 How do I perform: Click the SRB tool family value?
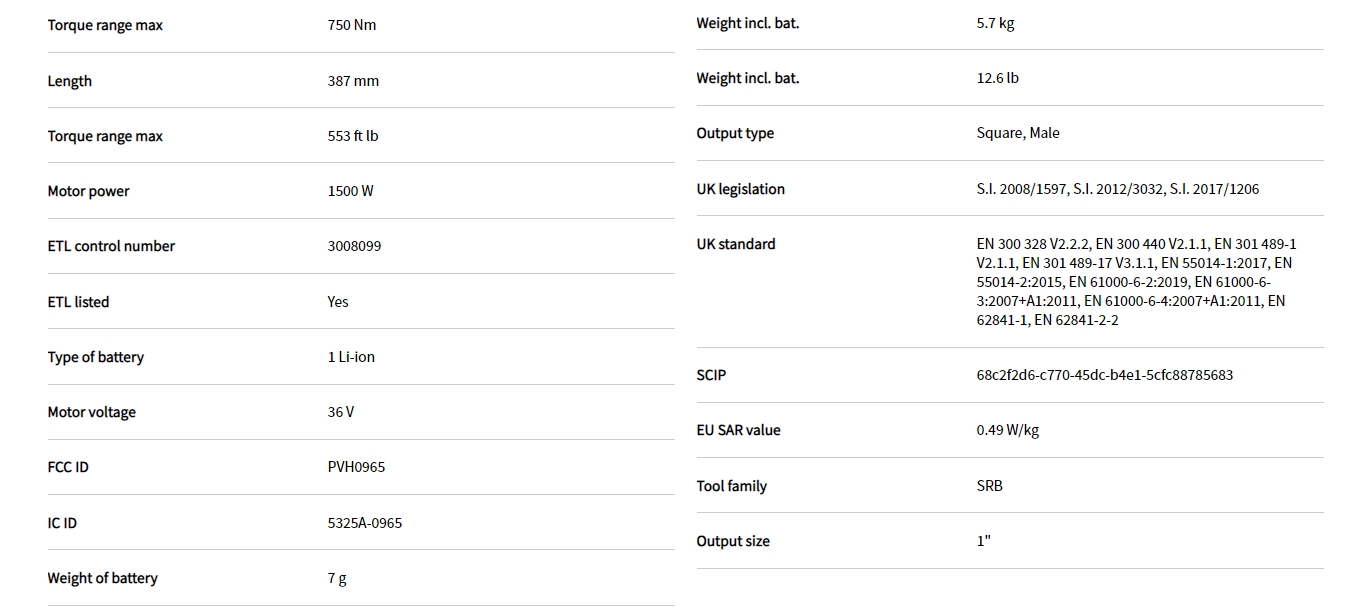coord(989,486)
